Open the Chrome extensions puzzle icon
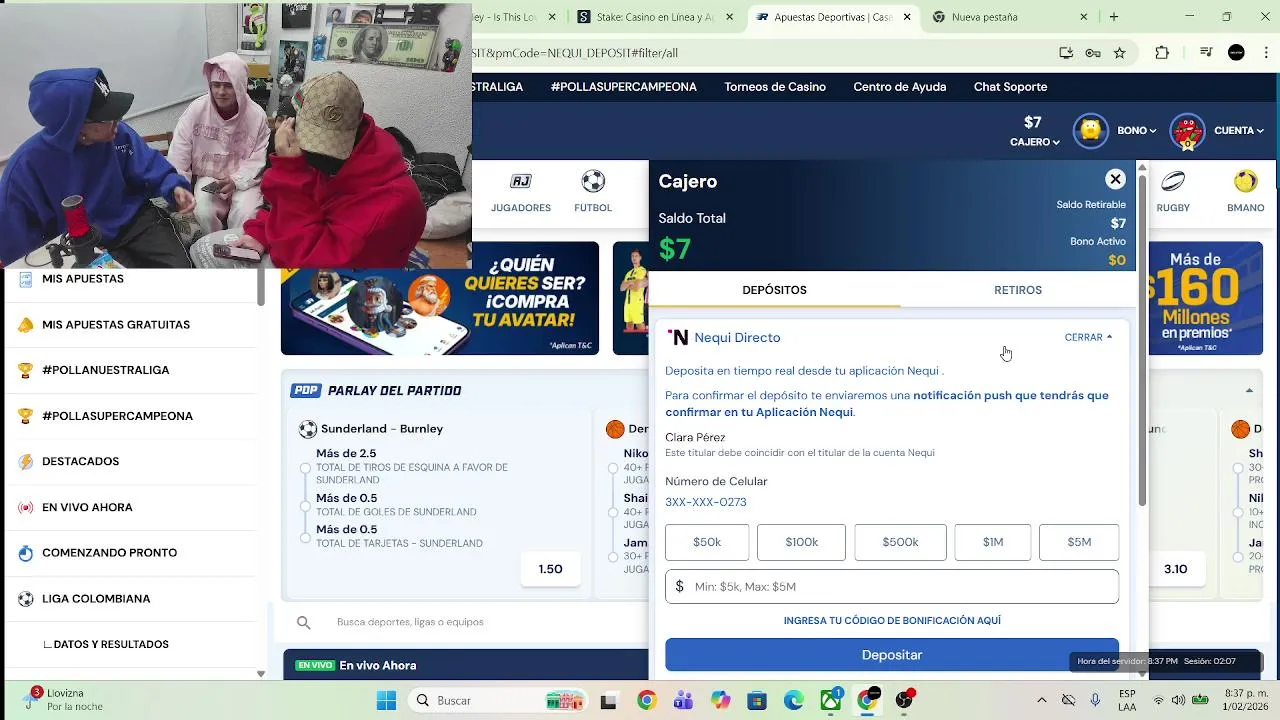 click(1162, 53)
